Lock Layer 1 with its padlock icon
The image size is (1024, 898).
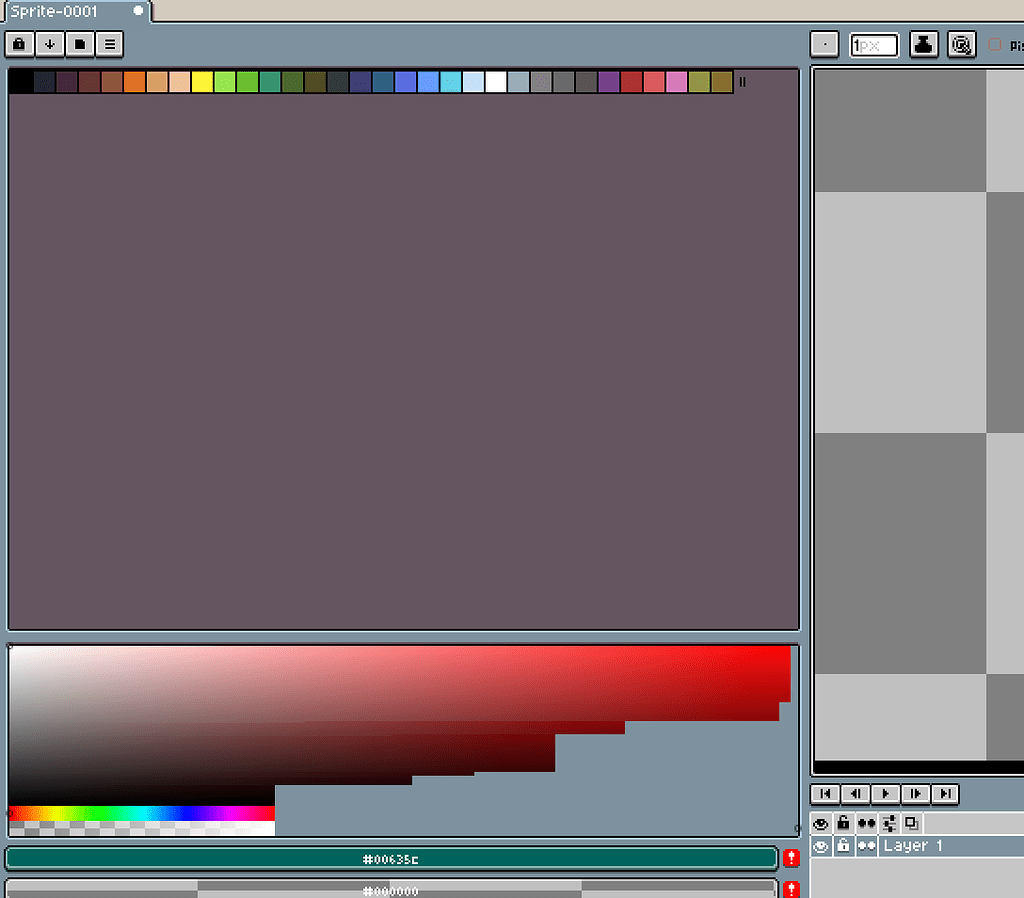[843, 846]
